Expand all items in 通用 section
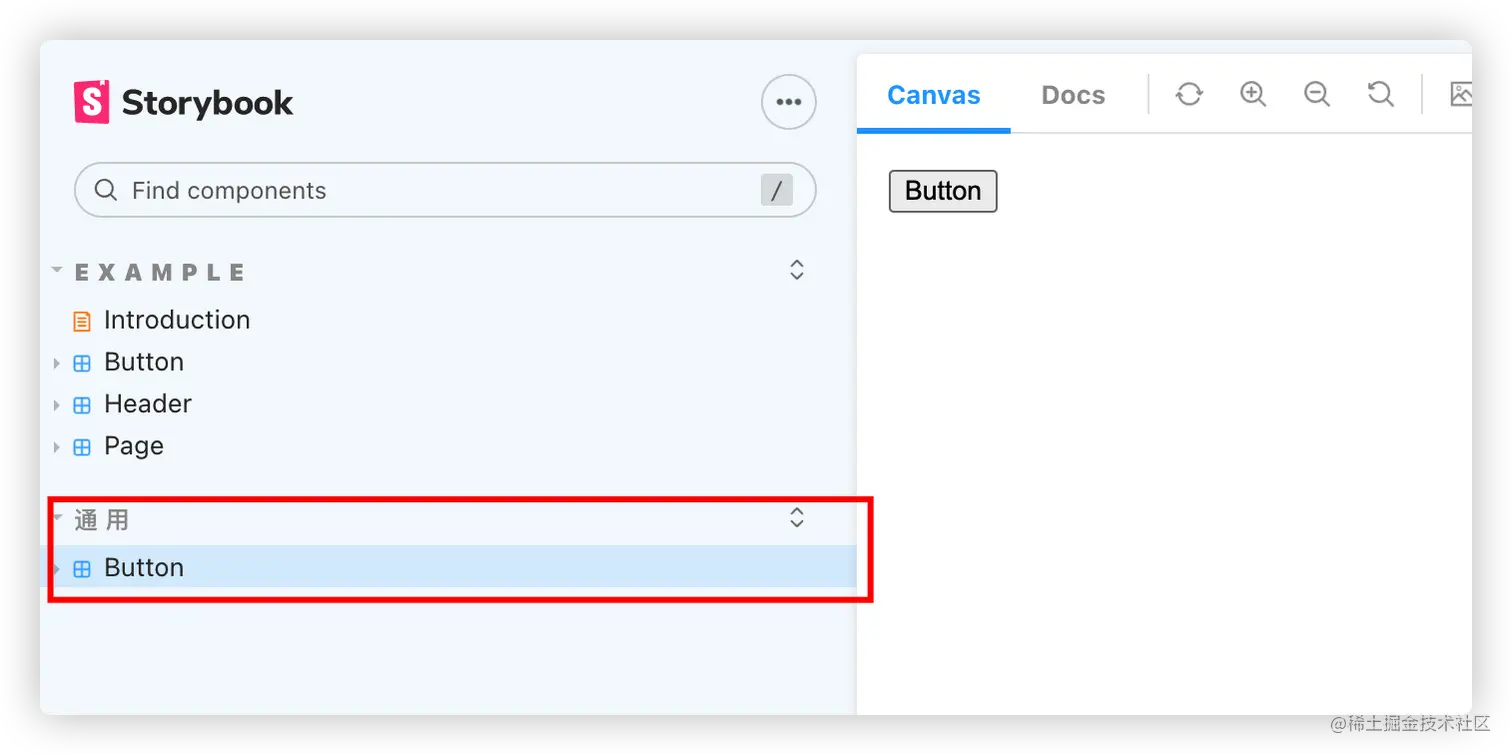 tap(797, 517)
